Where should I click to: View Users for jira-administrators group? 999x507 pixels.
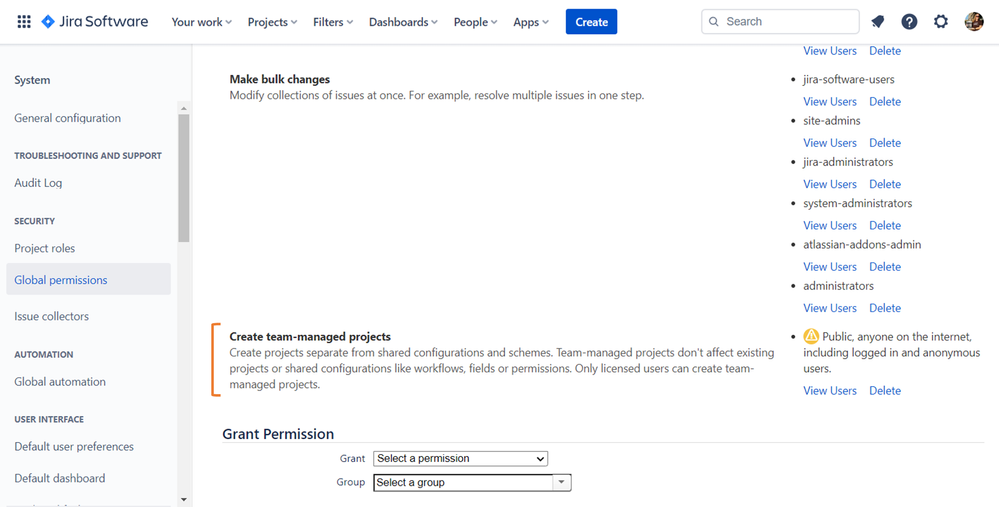click(830, 184)
